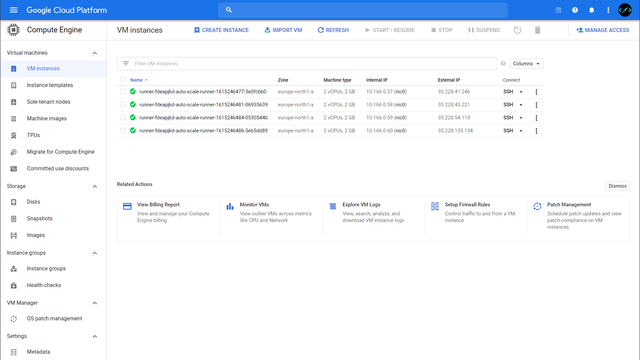Click the REFRESH button

coord(333,30)
